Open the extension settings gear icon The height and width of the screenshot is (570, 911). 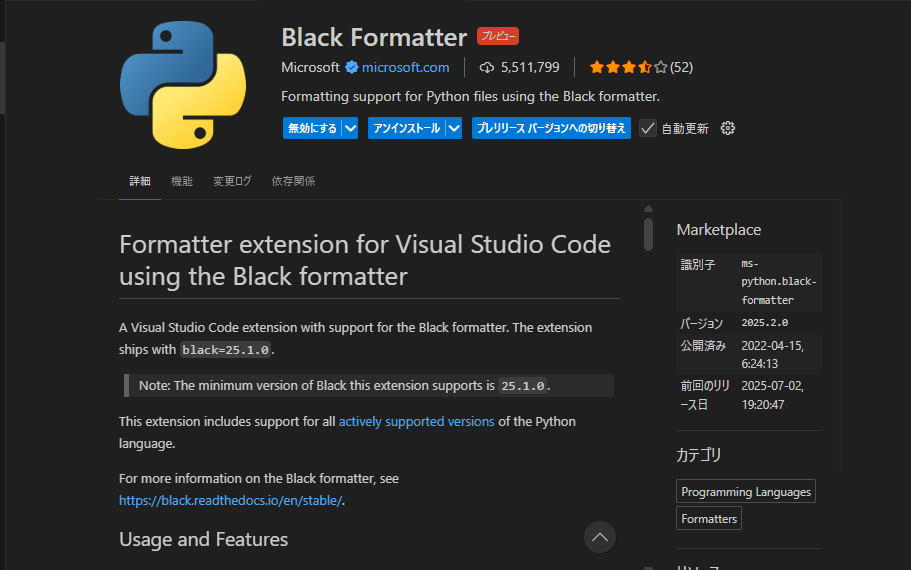click(x=728, y=128)
